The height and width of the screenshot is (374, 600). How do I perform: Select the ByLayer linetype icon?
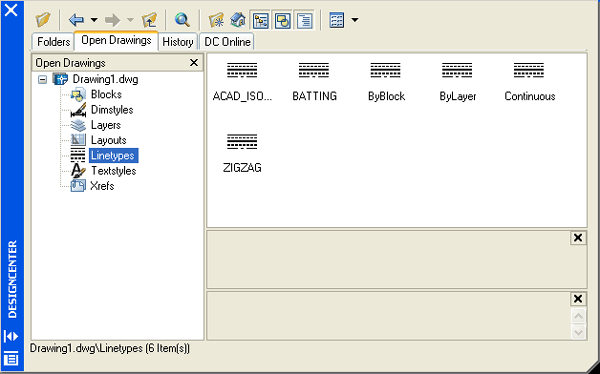point(457,70)
